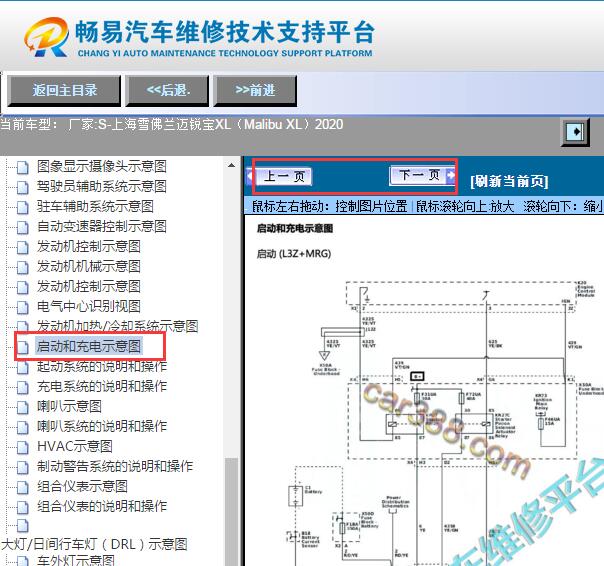Click the tree list scrollbar thumb
604x566 pixels.
click(x=231, y=512)
